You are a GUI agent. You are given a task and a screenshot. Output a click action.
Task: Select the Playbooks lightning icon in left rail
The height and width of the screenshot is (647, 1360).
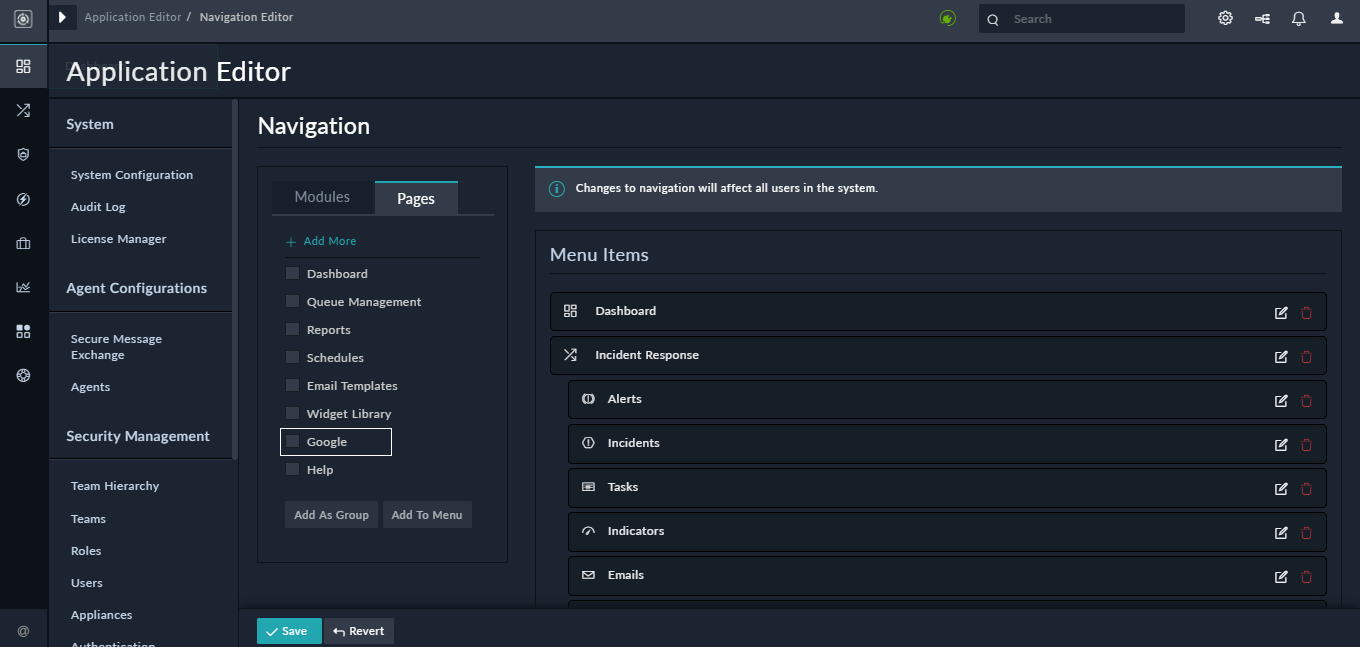point(23,199)
